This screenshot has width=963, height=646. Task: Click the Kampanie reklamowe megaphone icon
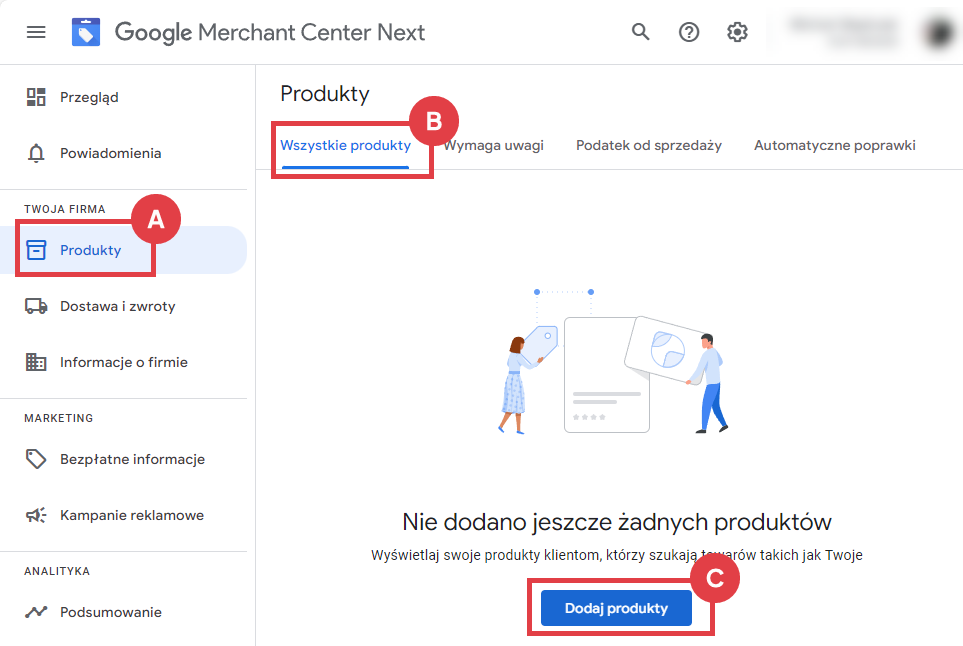point(38,515)
